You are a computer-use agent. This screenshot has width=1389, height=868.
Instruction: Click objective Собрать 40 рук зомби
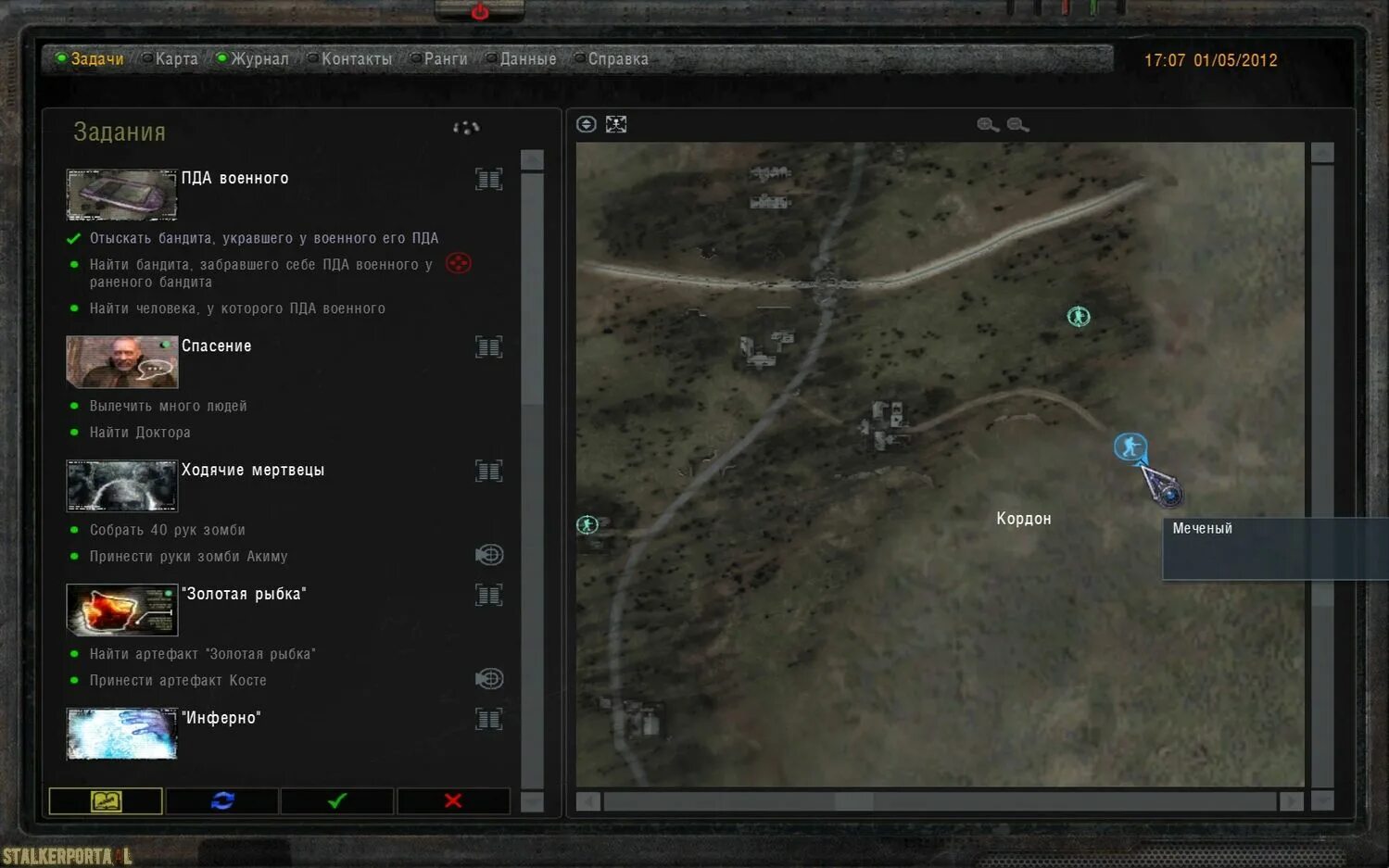pyautogui.click(x=167, y=530)
